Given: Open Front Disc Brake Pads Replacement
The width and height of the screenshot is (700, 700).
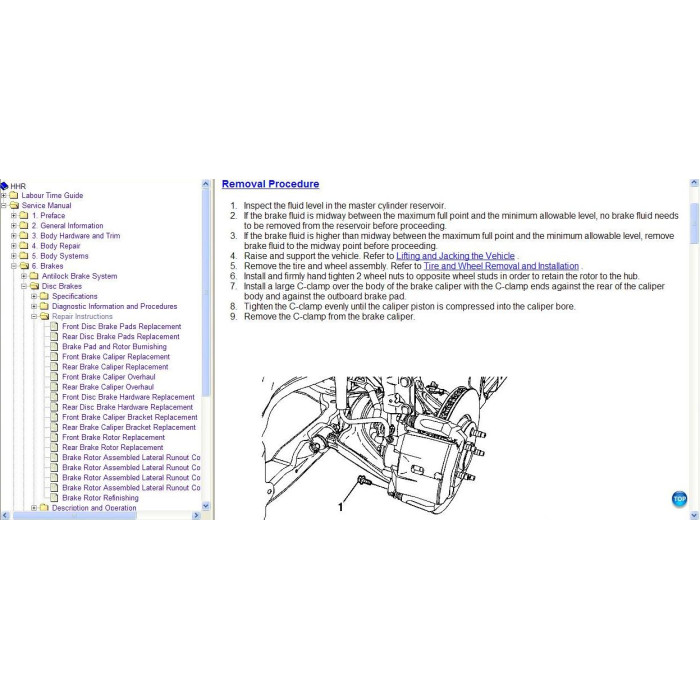Looking at the screenshot, I should click(121, 326).
